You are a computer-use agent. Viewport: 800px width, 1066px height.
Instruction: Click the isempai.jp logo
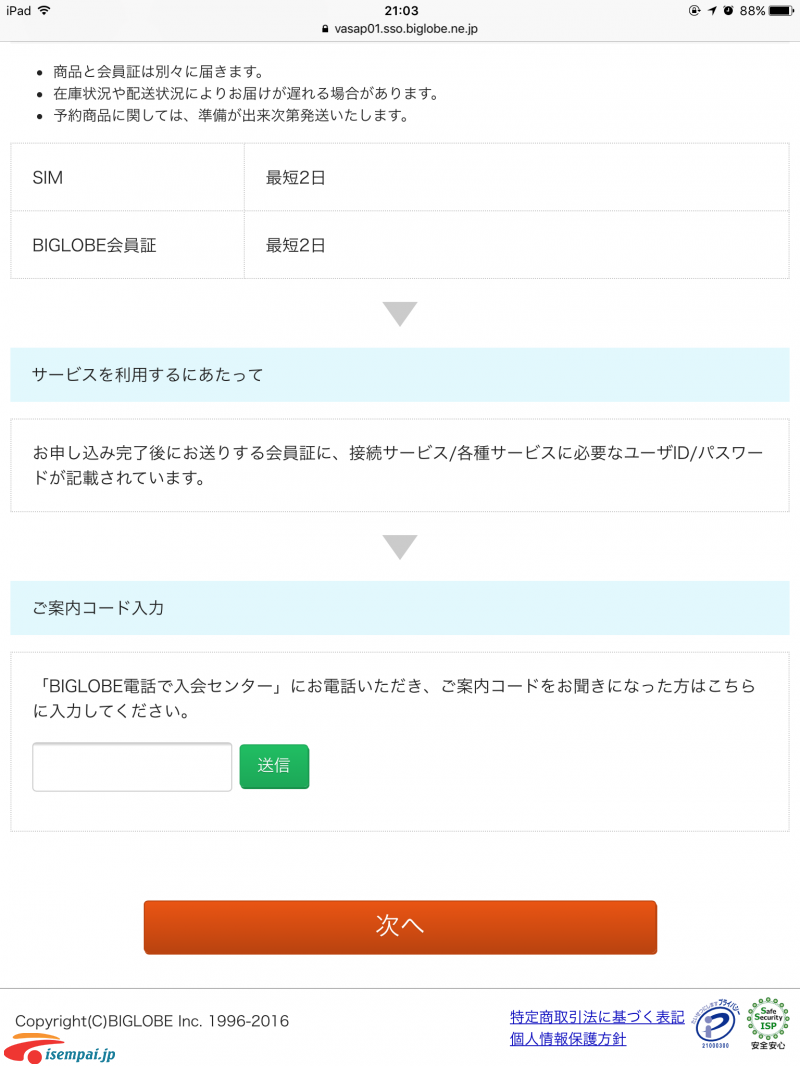(59, 1050)
